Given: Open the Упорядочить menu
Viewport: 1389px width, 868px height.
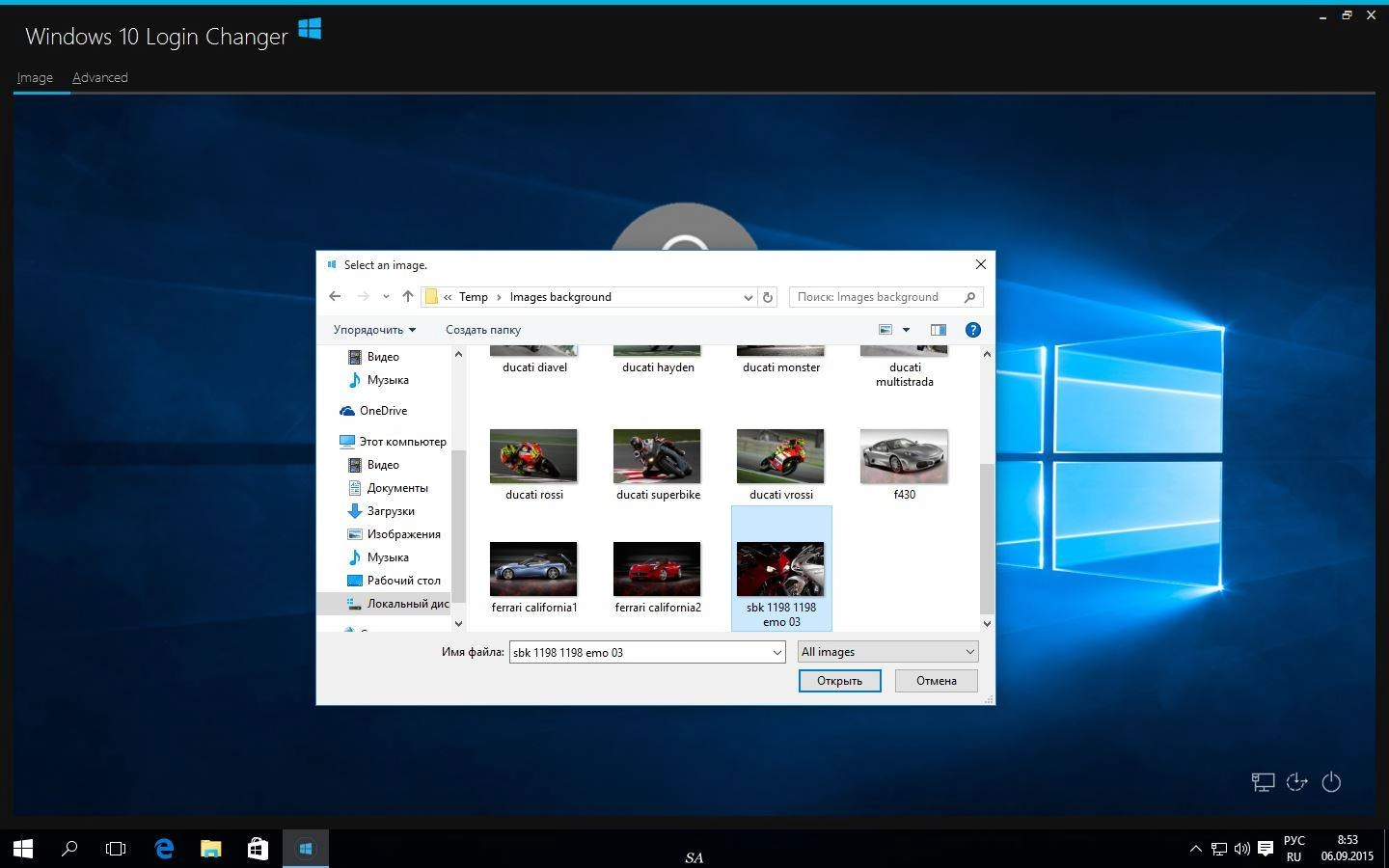Looking at the screenshot, I should 374,330.
